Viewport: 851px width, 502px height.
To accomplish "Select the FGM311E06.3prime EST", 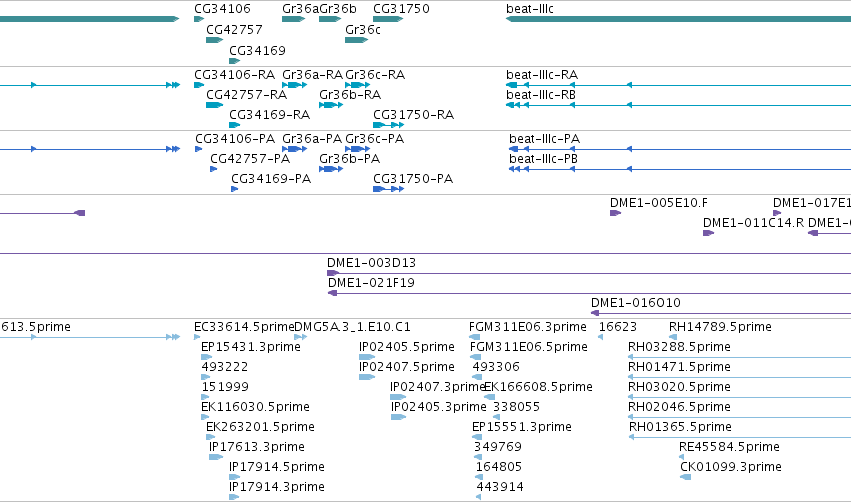I will [474, 337].
